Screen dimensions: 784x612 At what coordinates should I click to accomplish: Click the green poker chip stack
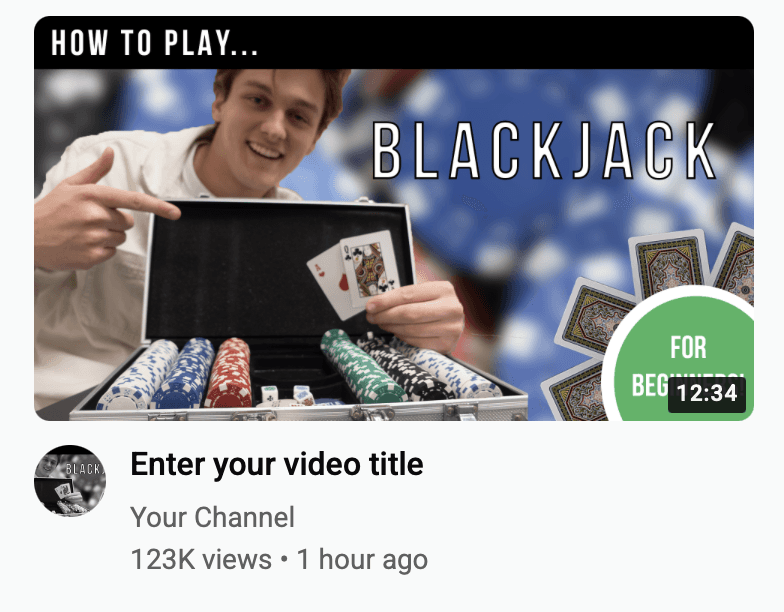pos(362,365)
